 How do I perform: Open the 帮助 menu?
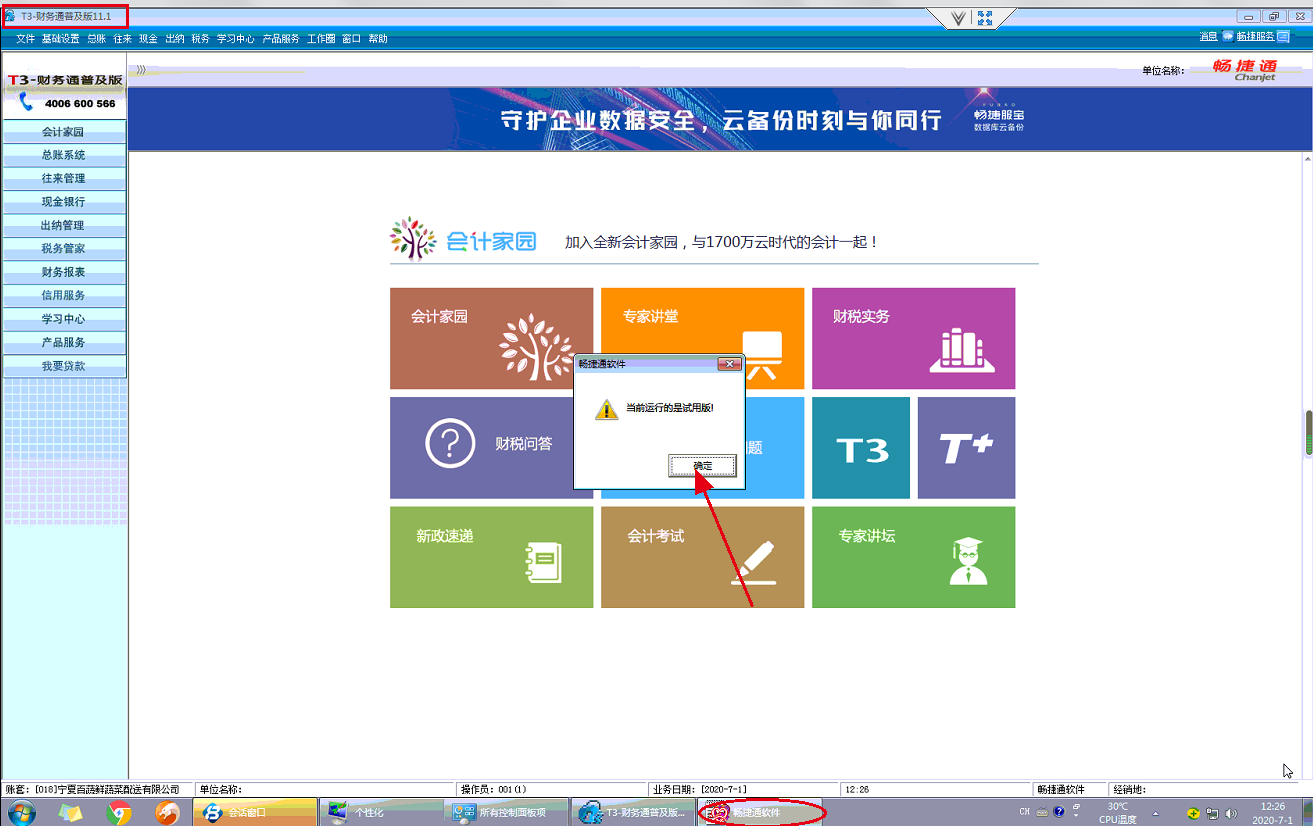coord(377,39)
